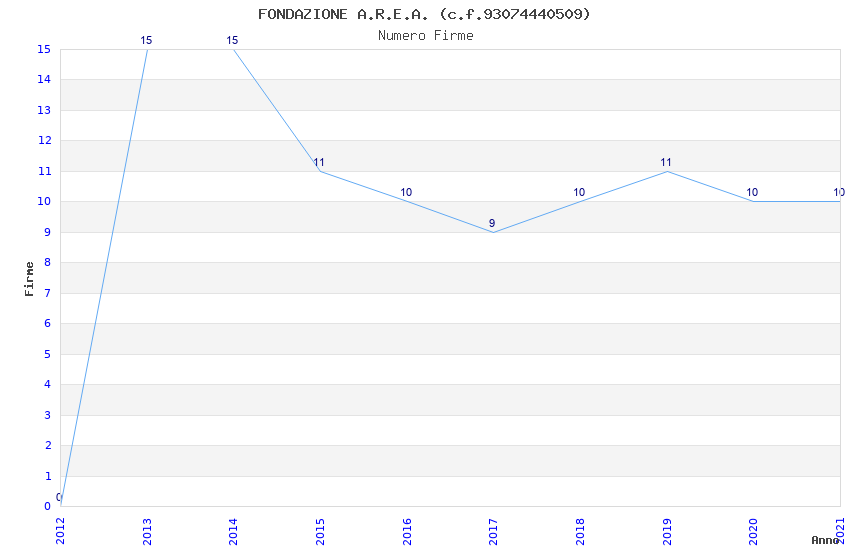Click the y-axis tick value 6
850x550 pixels.
coord(48,323)
